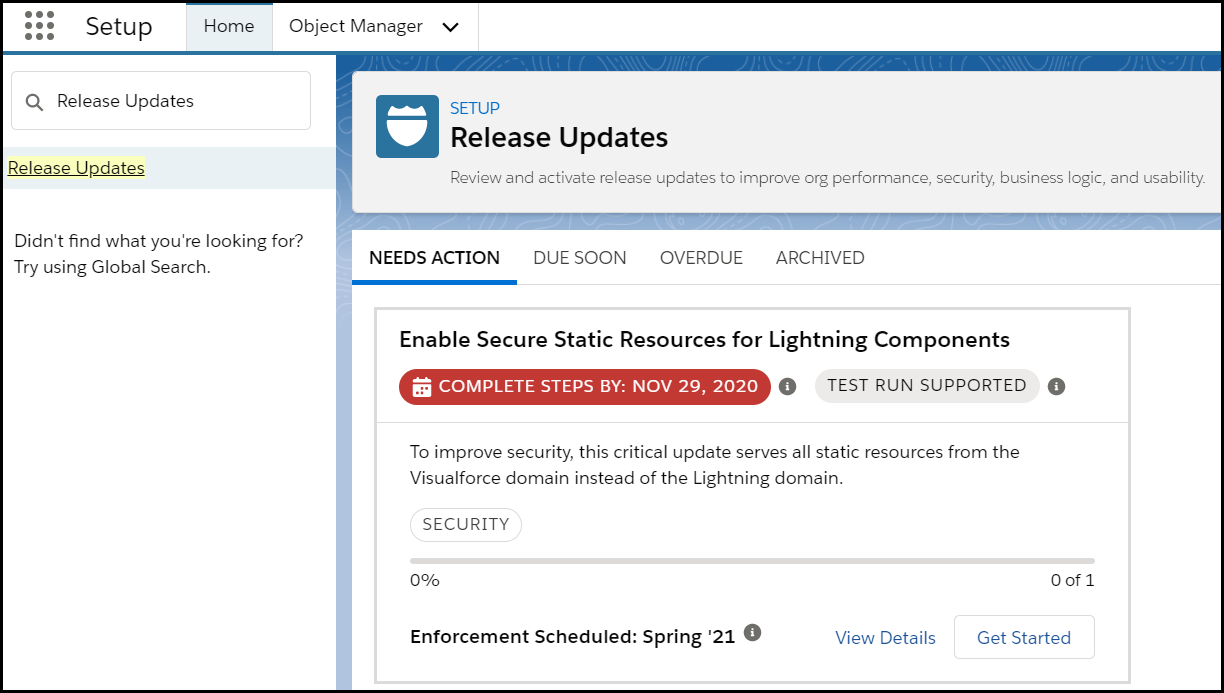Image resolution: width=1224 pixels, height=693 pixels.
Task: Click the 'Try using Global Search' hint text
Action: (x=112, y=267)
